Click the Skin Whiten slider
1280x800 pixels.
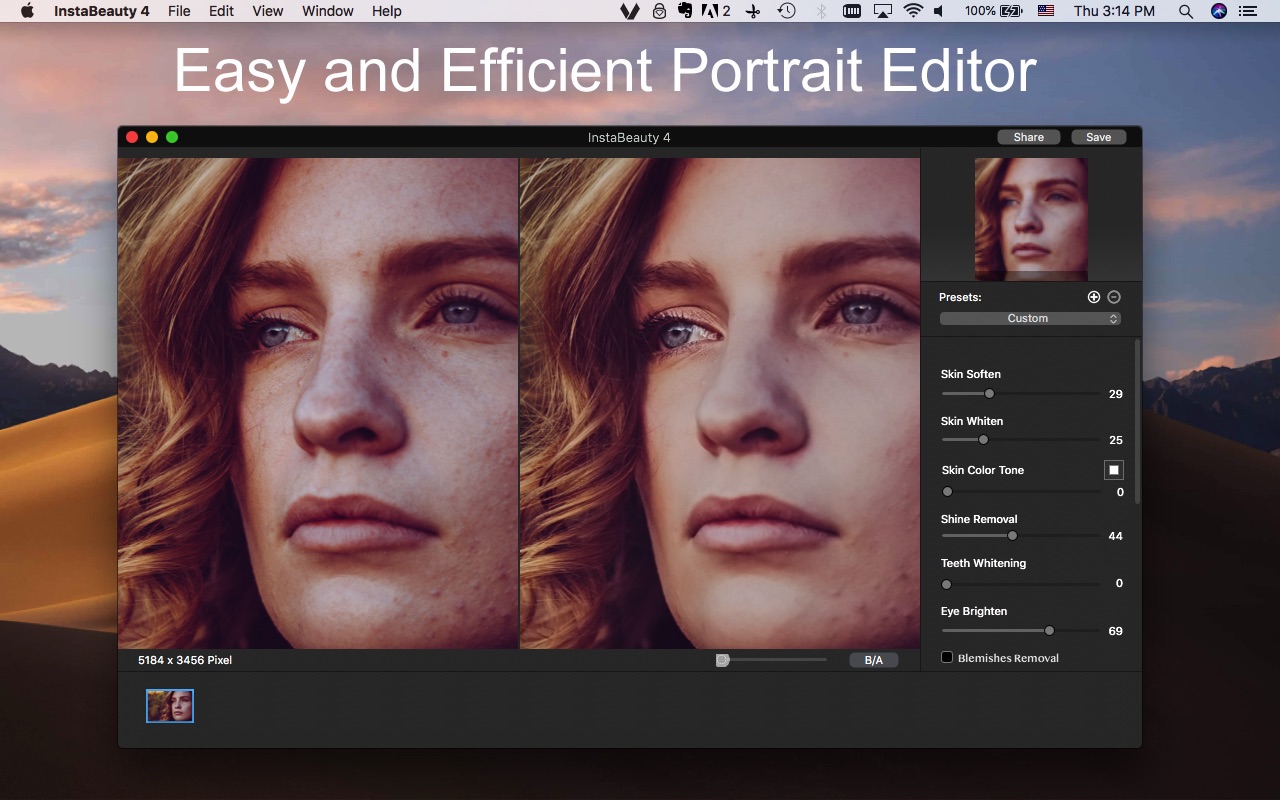(1020, 439)
